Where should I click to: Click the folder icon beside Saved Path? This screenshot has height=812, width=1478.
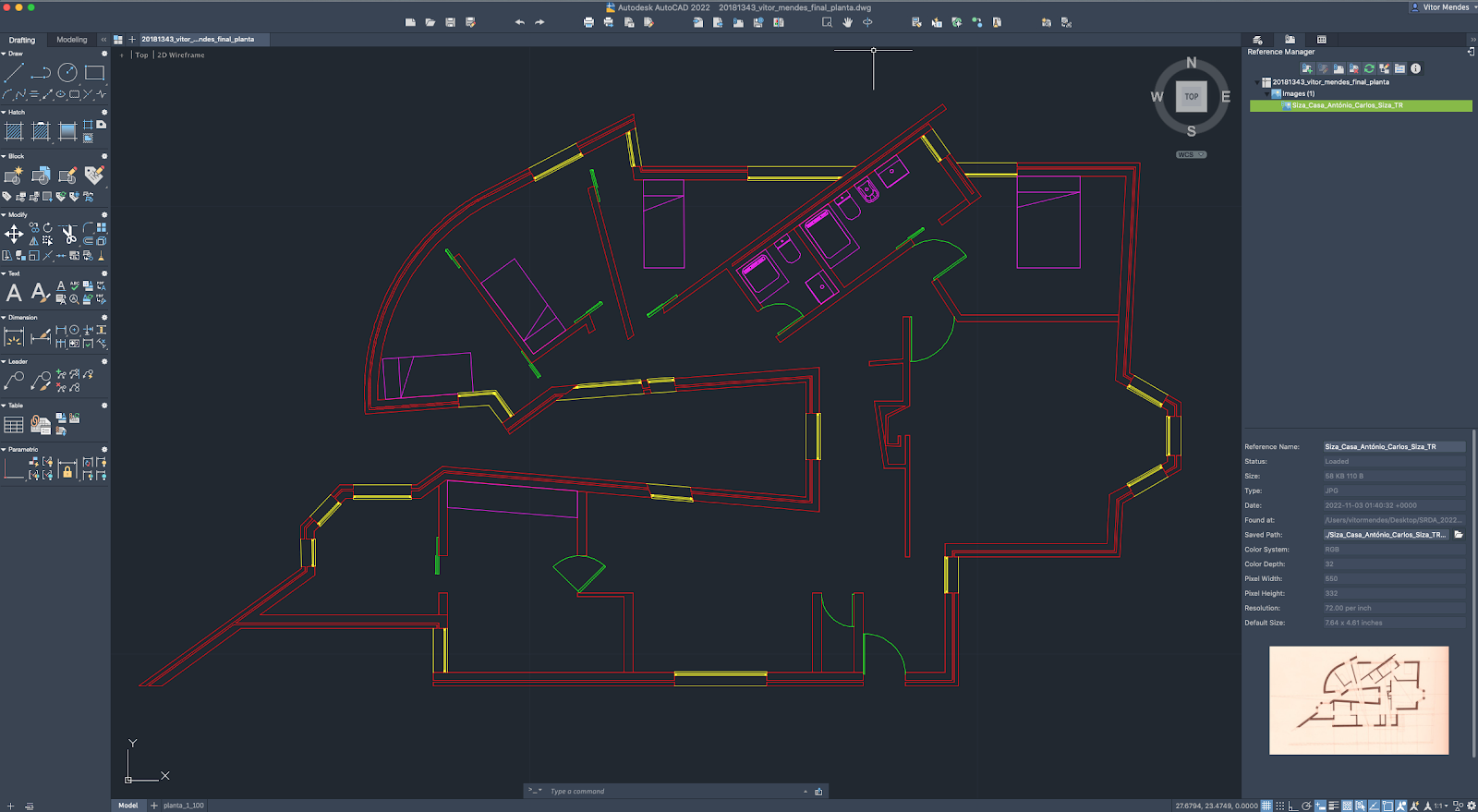(x=1459, y=534)
